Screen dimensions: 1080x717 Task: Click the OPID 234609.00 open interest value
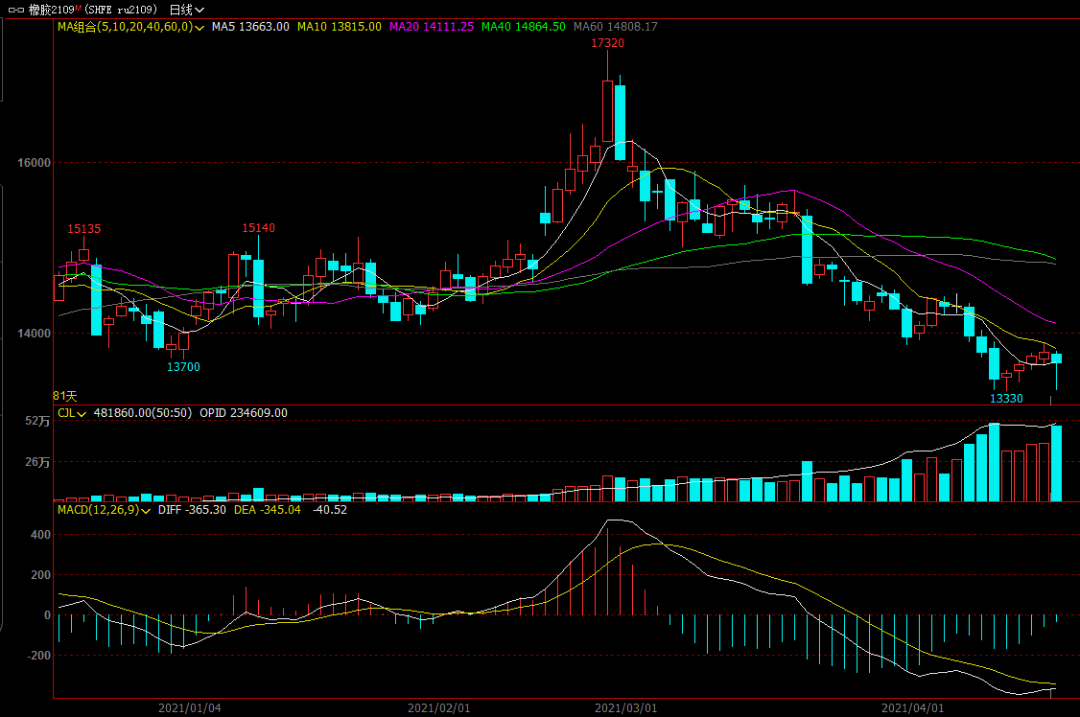pyautogui.click(x=243, y=413)
